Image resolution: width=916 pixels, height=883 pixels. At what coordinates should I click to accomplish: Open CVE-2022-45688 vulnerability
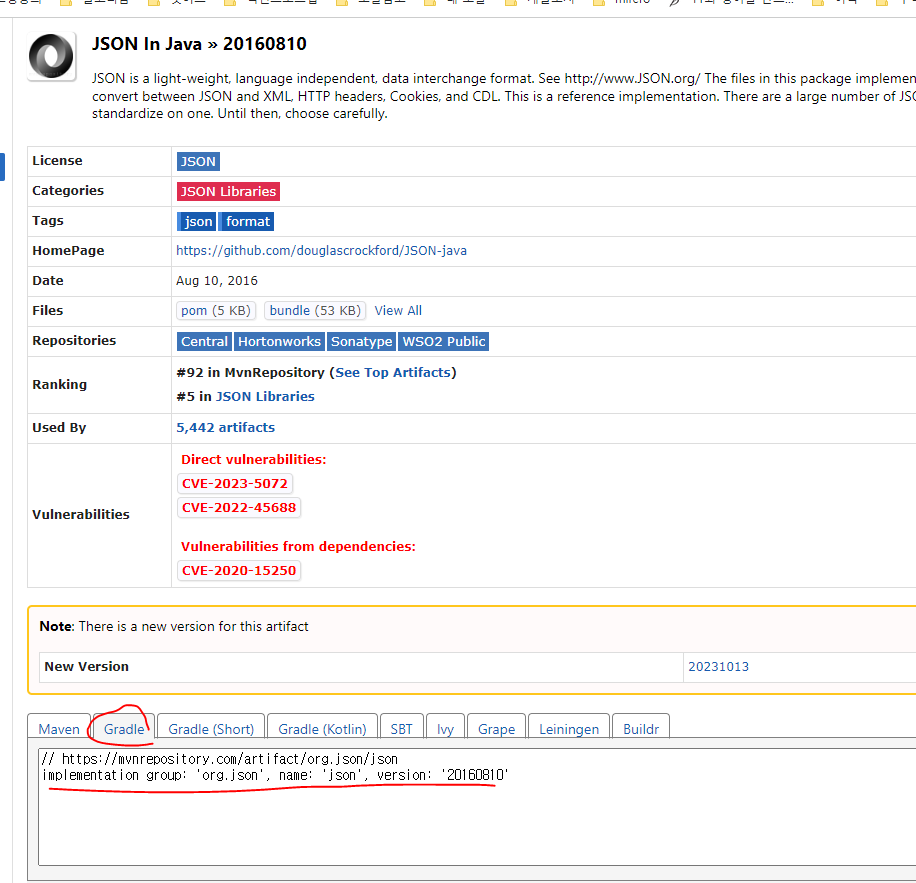(239, 507)
